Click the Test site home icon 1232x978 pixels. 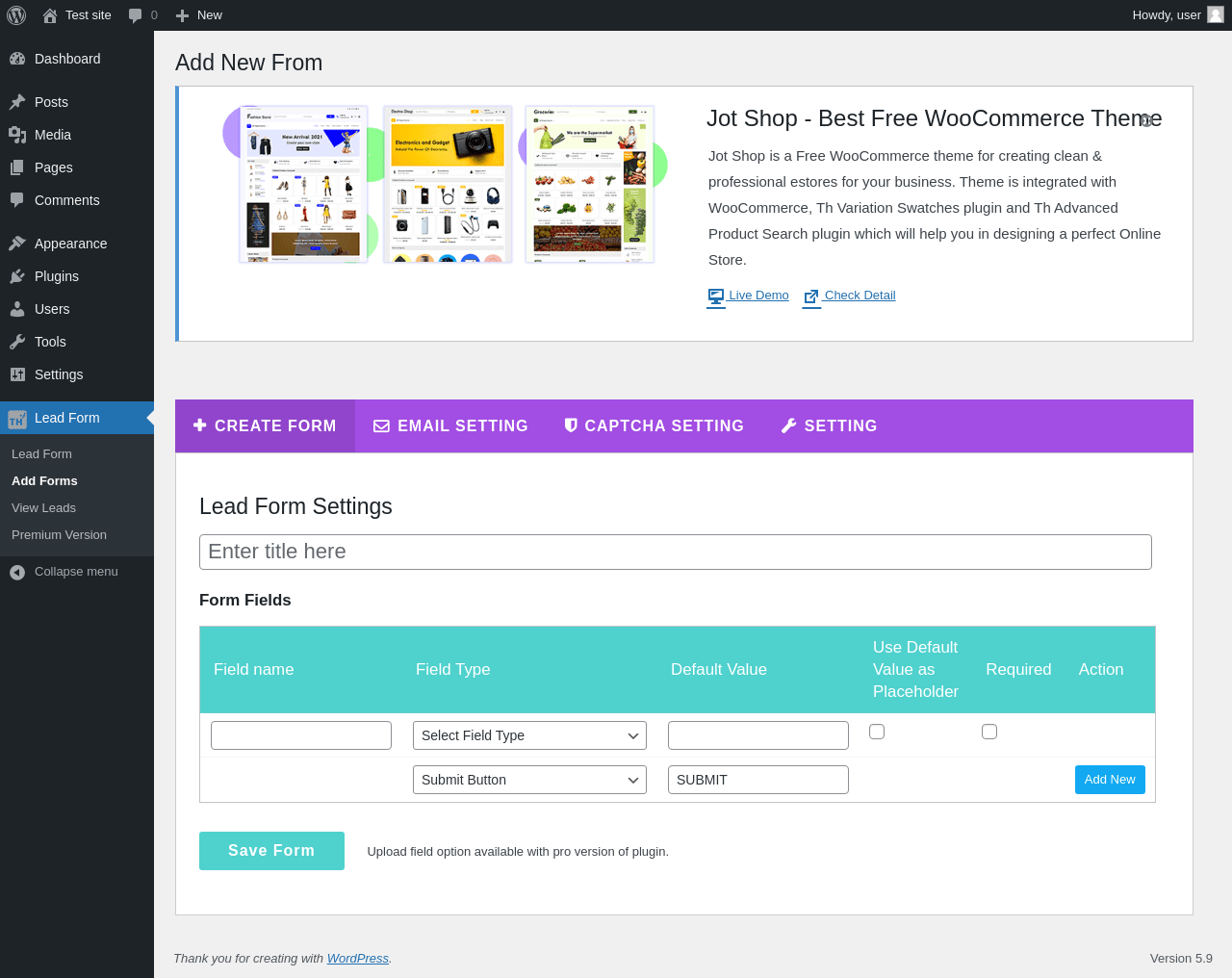50,15
